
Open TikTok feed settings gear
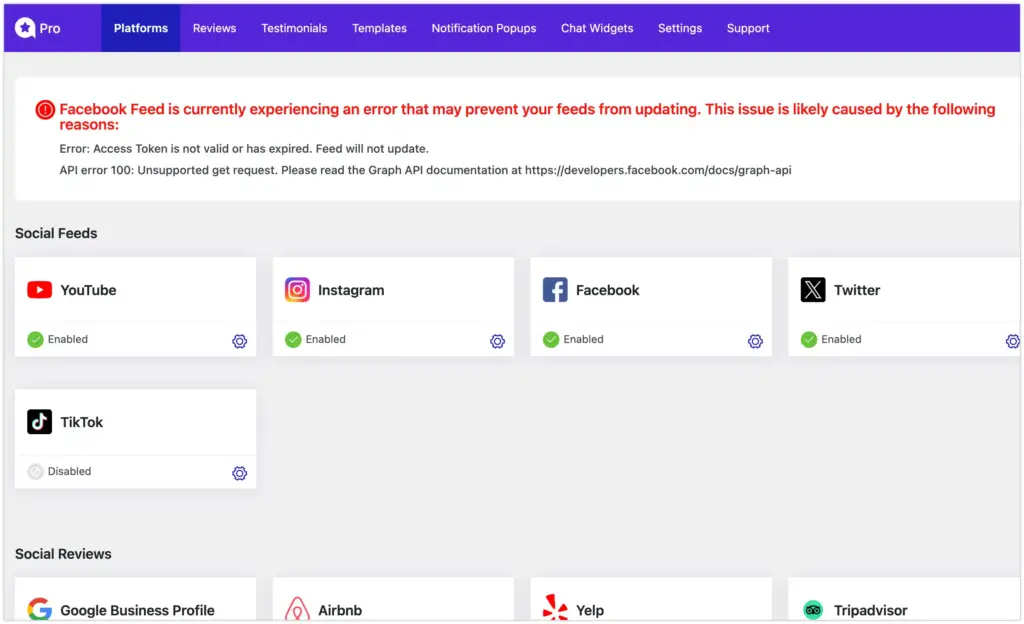(240, 473)
